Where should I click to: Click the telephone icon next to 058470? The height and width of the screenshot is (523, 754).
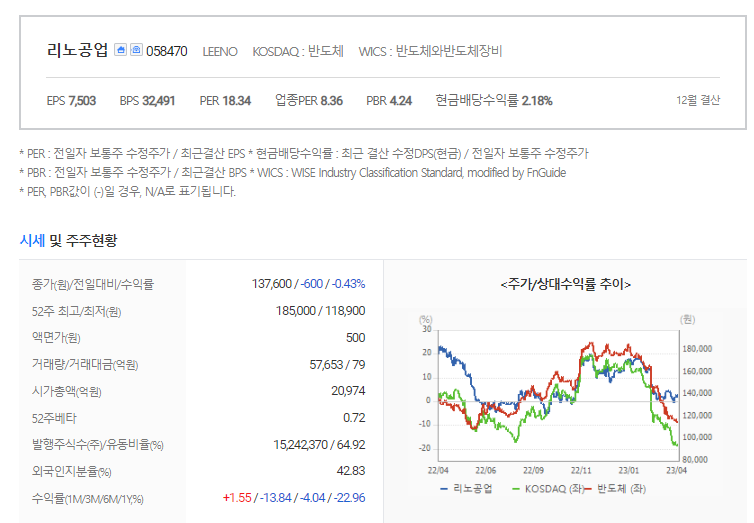coord(137,50)
